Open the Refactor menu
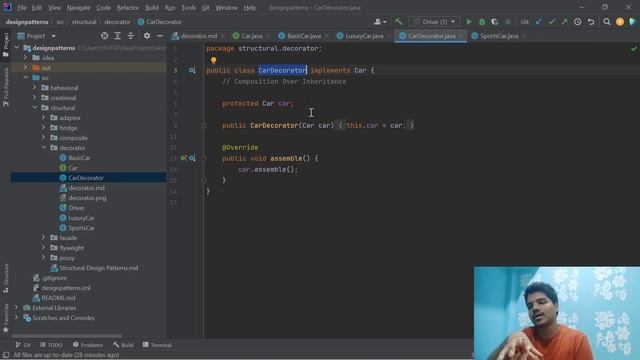This screenshot has height=360, width=640. tap(127, 8)
